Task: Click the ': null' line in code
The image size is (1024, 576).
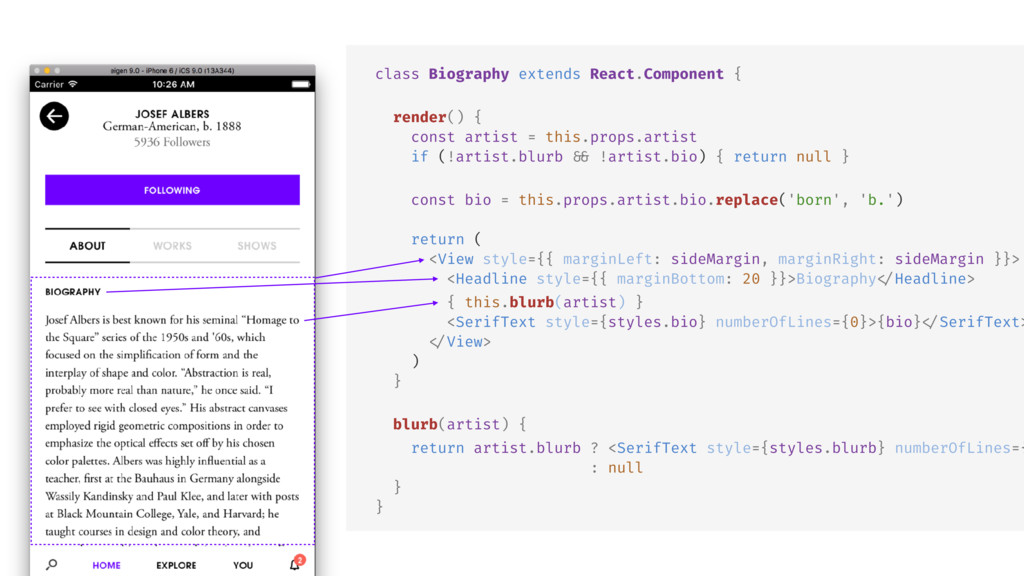Action: click(616, 468)
